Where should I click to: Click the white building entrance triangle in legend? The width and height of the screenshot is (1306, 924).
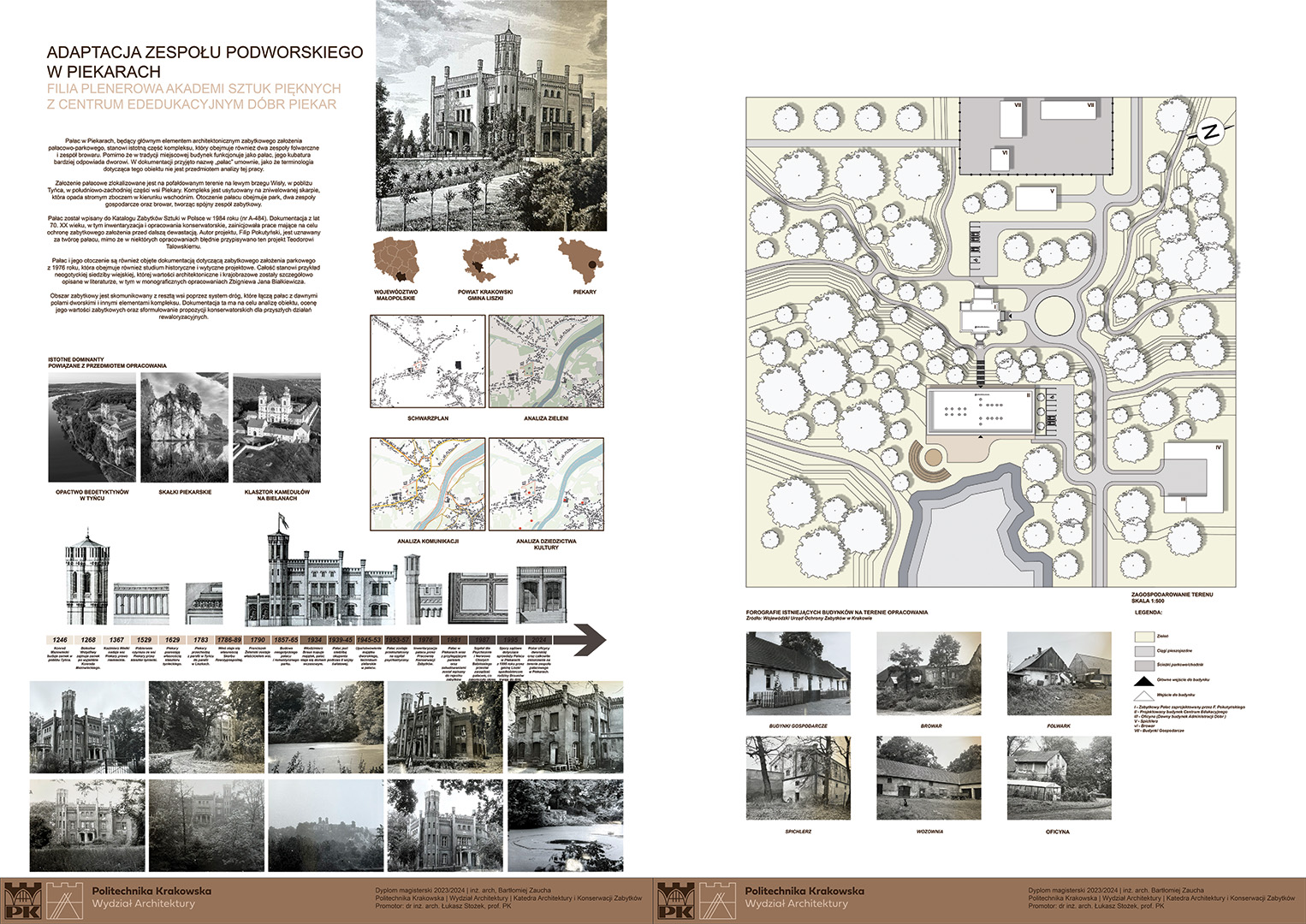[x=1143, y=696]
